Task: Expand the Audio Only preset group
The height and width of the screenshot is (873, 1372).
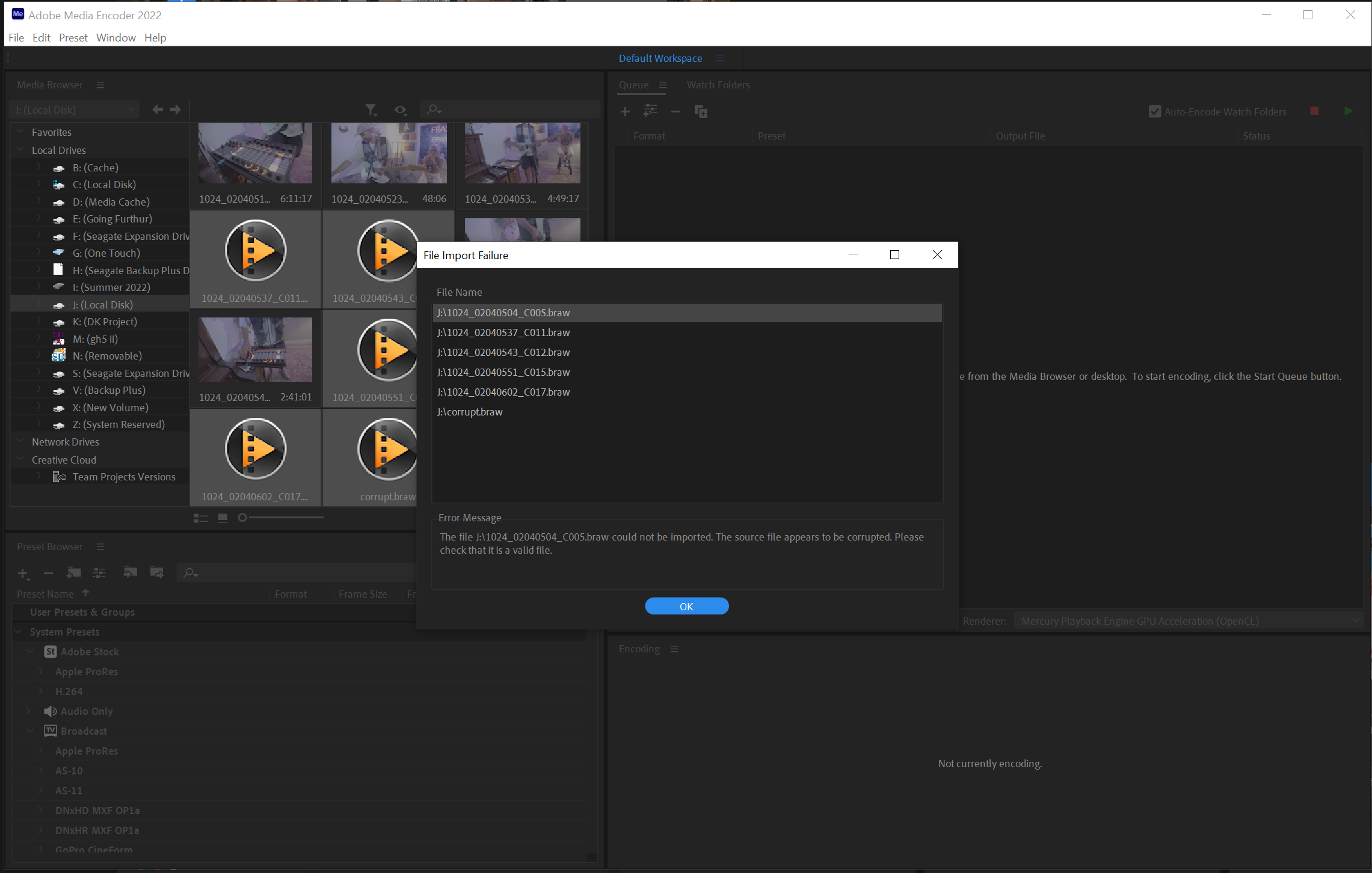Action: [x=28, y=711]
